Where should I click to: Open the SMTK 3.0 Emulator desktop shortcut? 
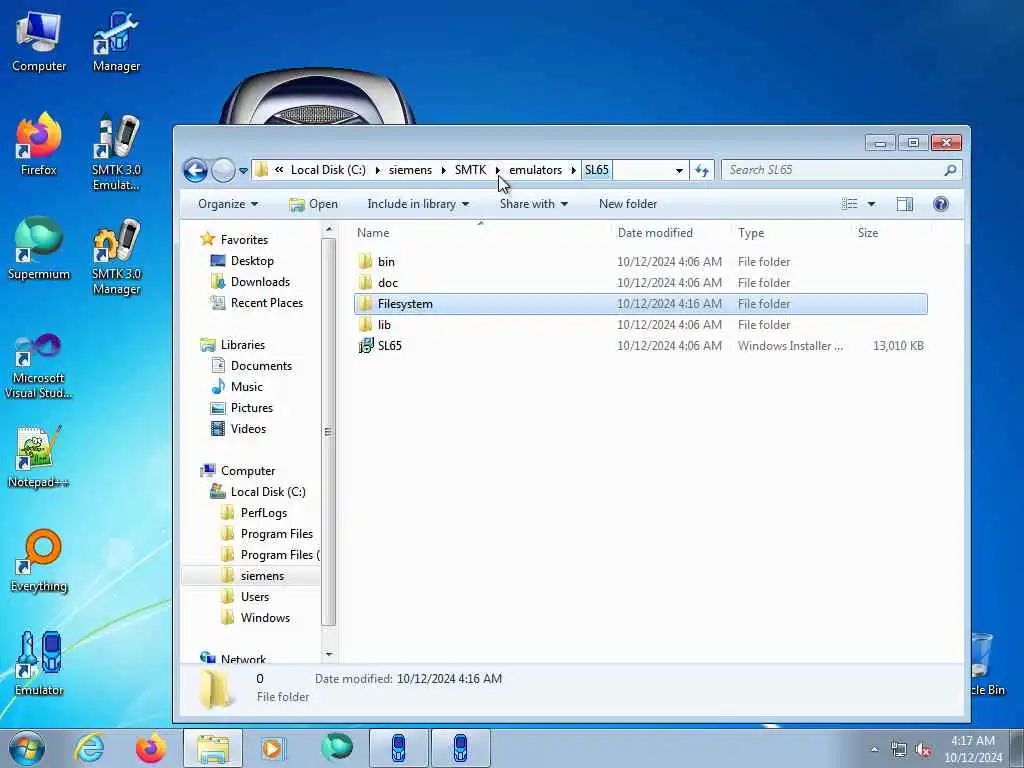point(116,153)
